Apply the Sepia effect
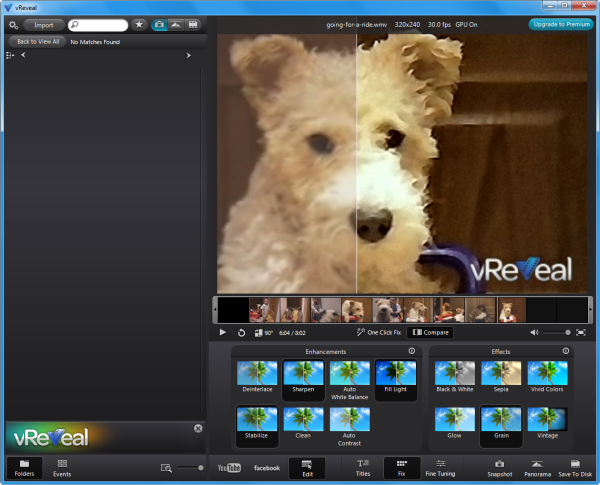The image size is (600, 485). [501, 374]
